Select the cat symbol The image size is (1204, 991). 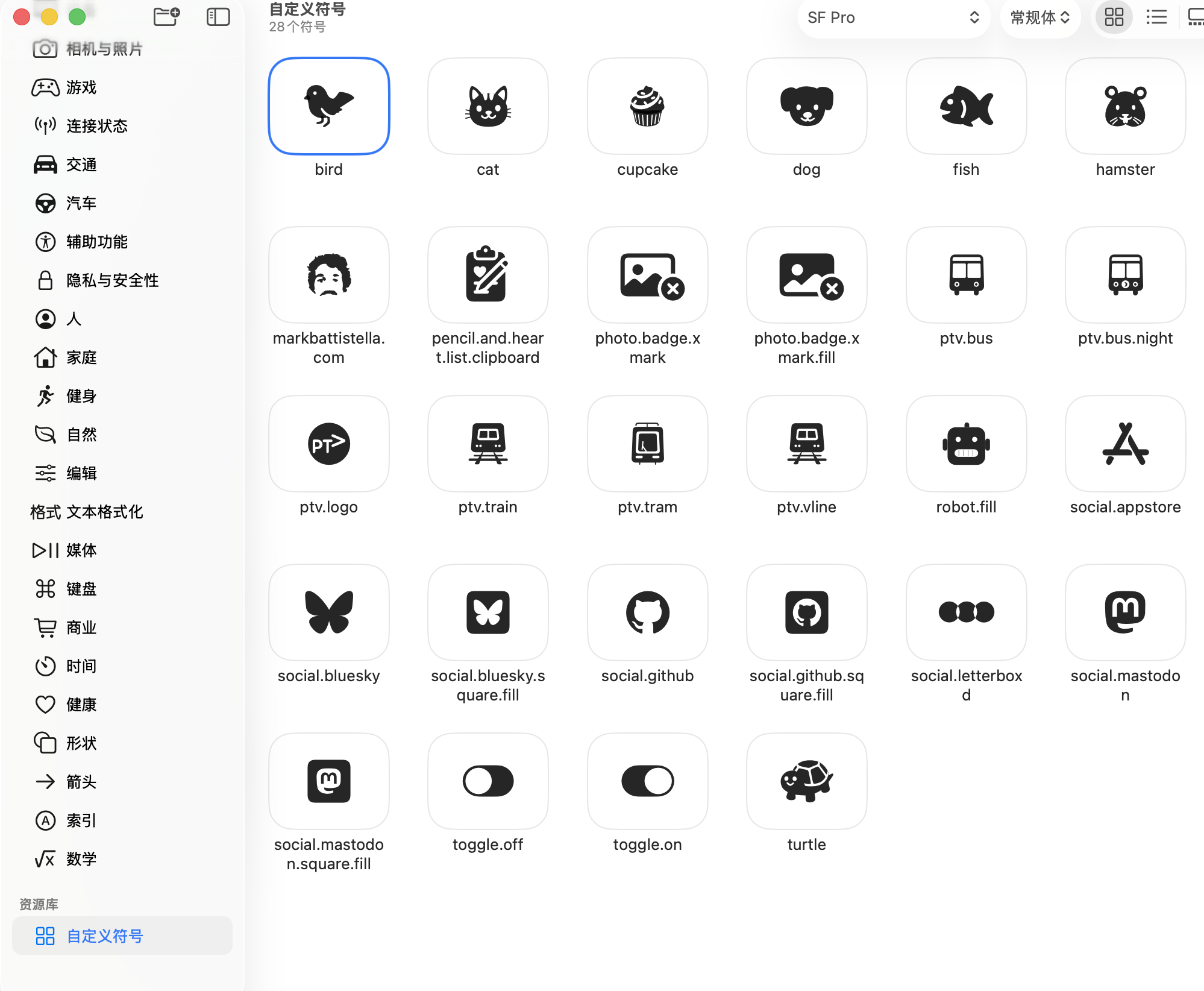click(488, 106)
